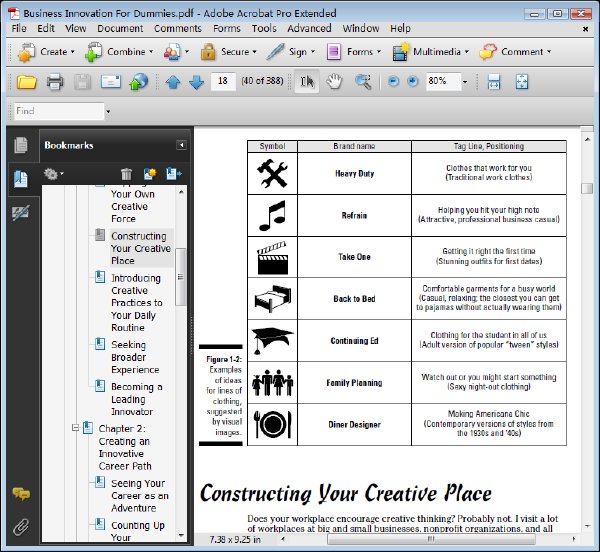Open the Window menu
The height and width of the screenshot is (552, 600).
point(361,28)
